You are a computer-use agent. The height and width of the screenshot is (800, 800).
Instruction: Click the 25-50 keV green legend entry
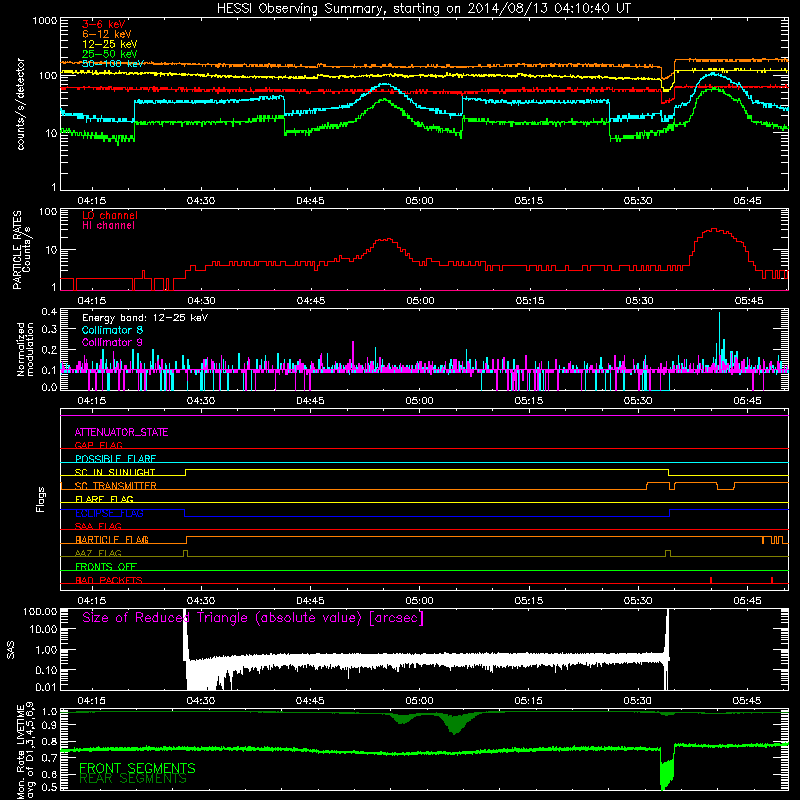click(110, 54)
